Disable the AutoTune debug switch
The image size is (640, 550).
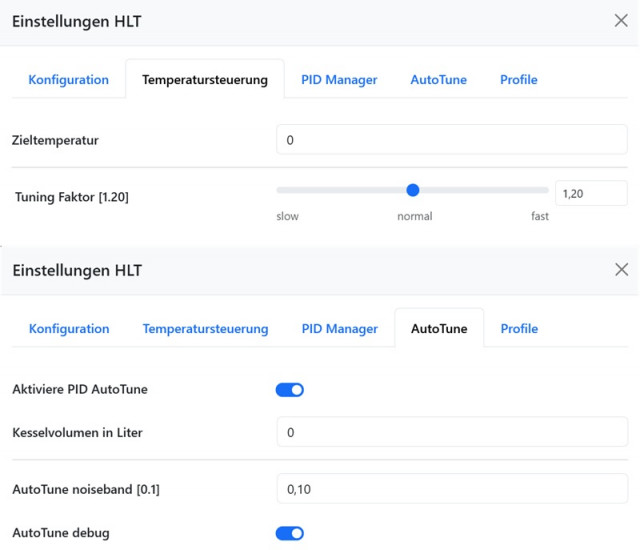coord(290,533)
